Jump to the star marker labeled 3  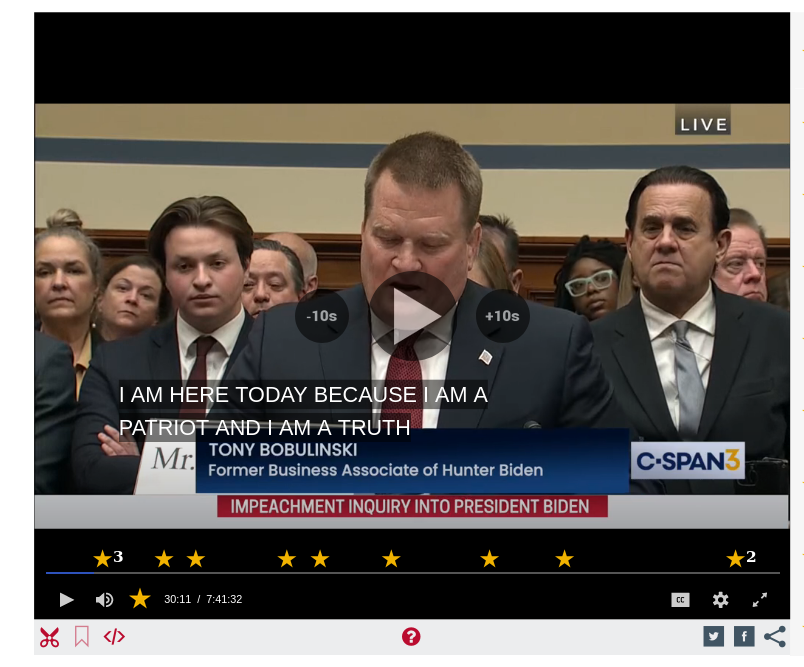point(103,559)
